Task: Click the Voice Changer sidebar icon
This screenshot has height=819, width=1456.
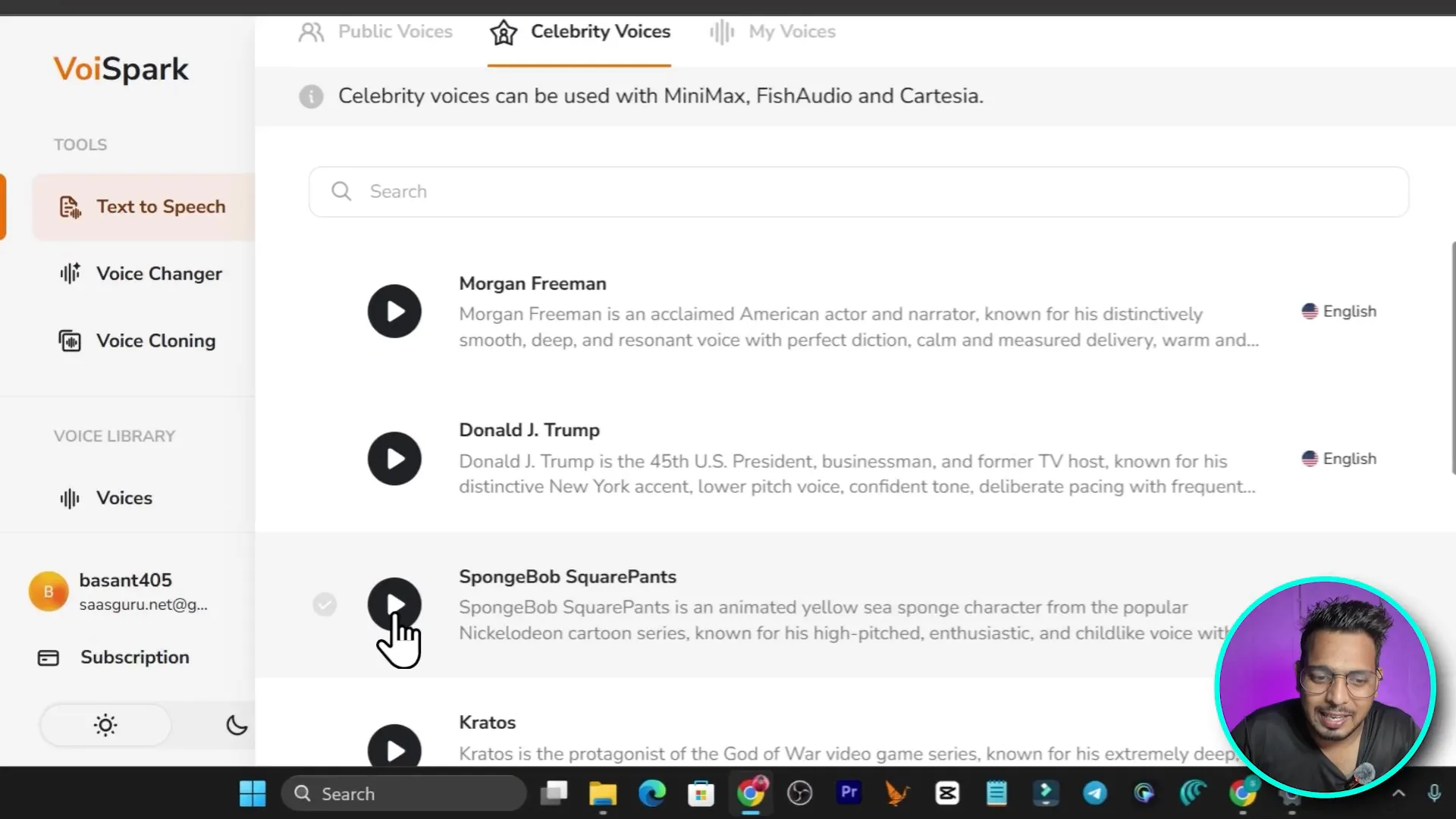Action: (70, 274)
